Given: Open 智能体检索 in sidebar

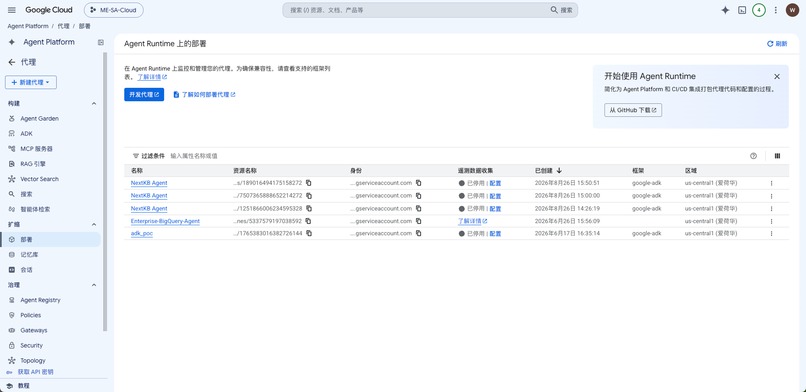Looking at the screenshot, I should coord(35,209).
